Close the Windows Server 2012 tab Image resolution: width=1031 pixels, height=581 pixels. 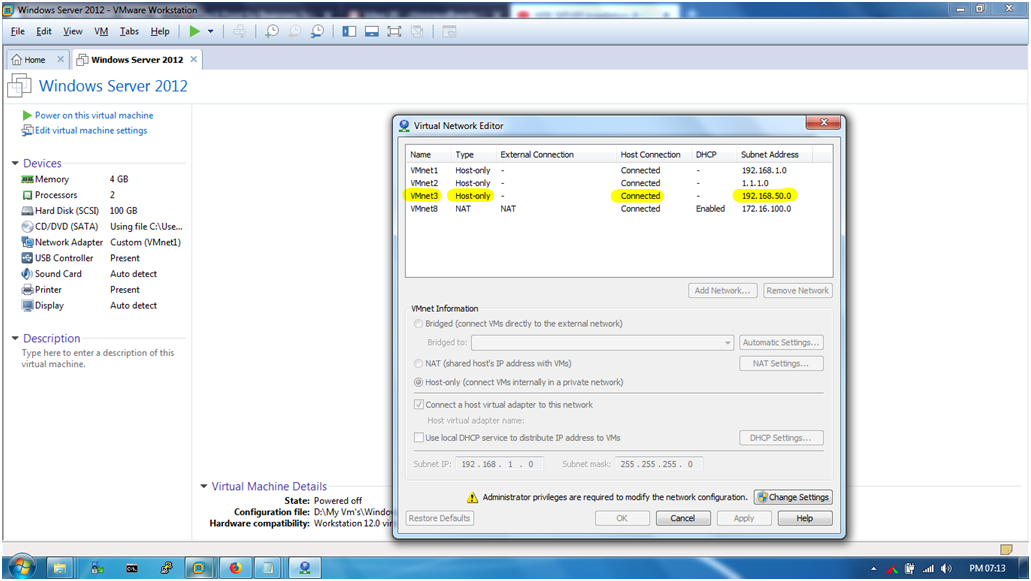point(193,59)
